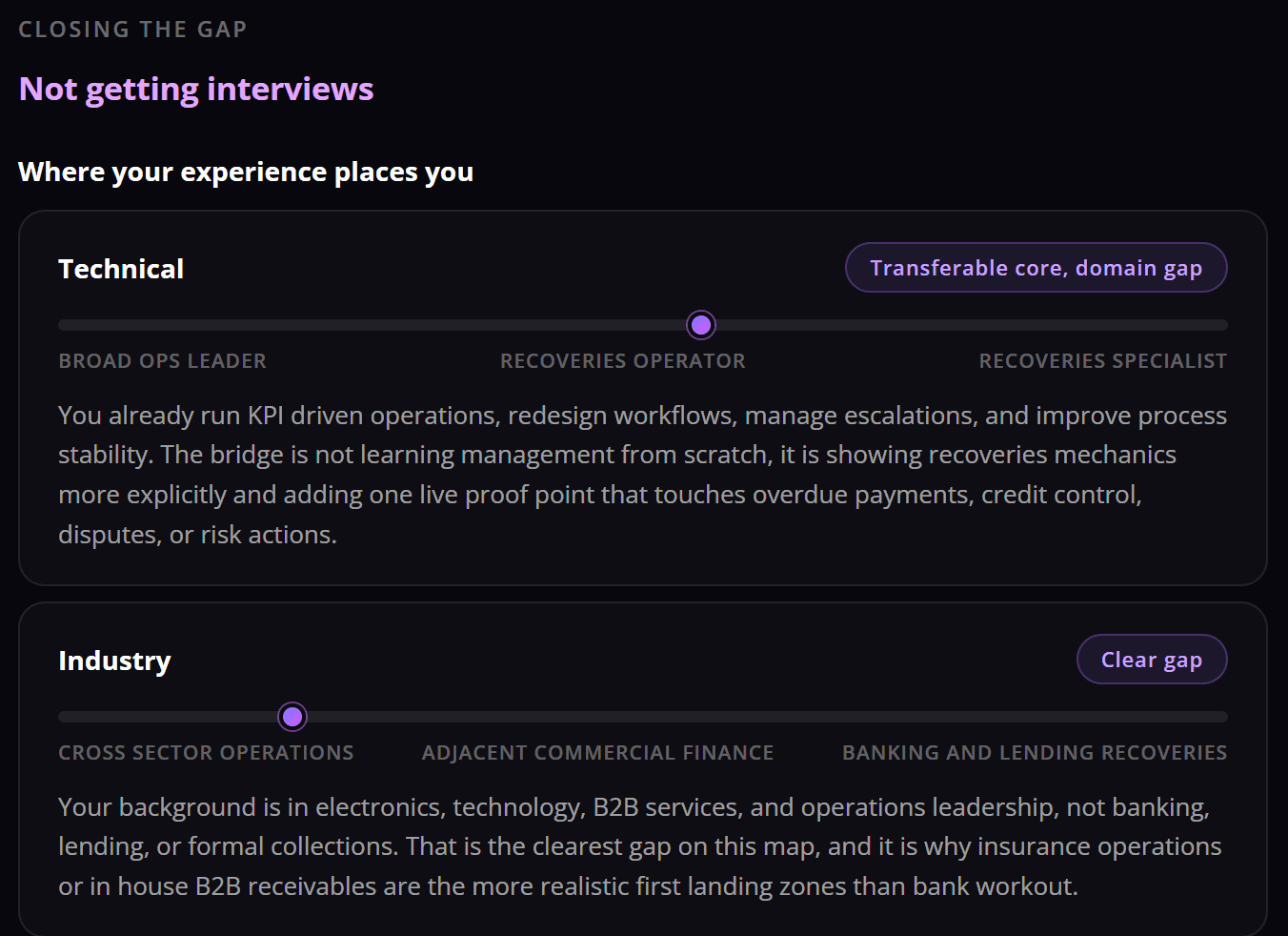The height and width of the screenshot is (936, 1288).
Task: Click the 'Industry' card title
Action: [115, 661]
